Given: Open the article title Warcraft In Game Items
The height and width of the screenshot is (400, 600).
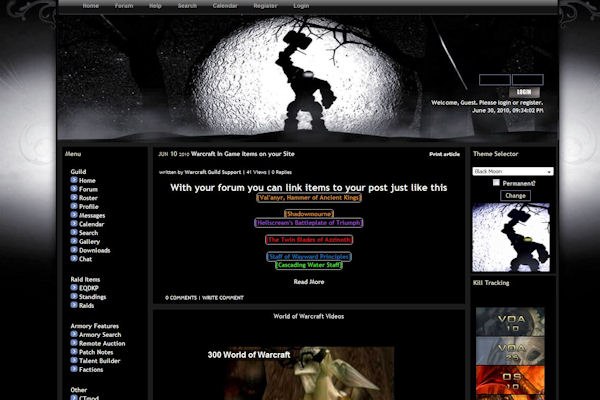Looking at the screenshot, I should click(243, 154).
